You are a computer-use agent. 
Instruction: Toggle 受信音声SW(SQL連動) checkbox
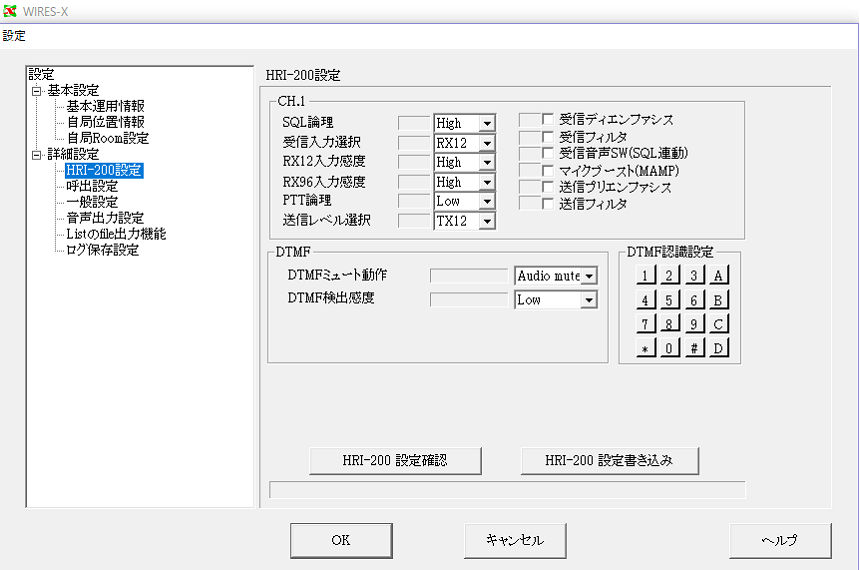(x=547, y=153)
